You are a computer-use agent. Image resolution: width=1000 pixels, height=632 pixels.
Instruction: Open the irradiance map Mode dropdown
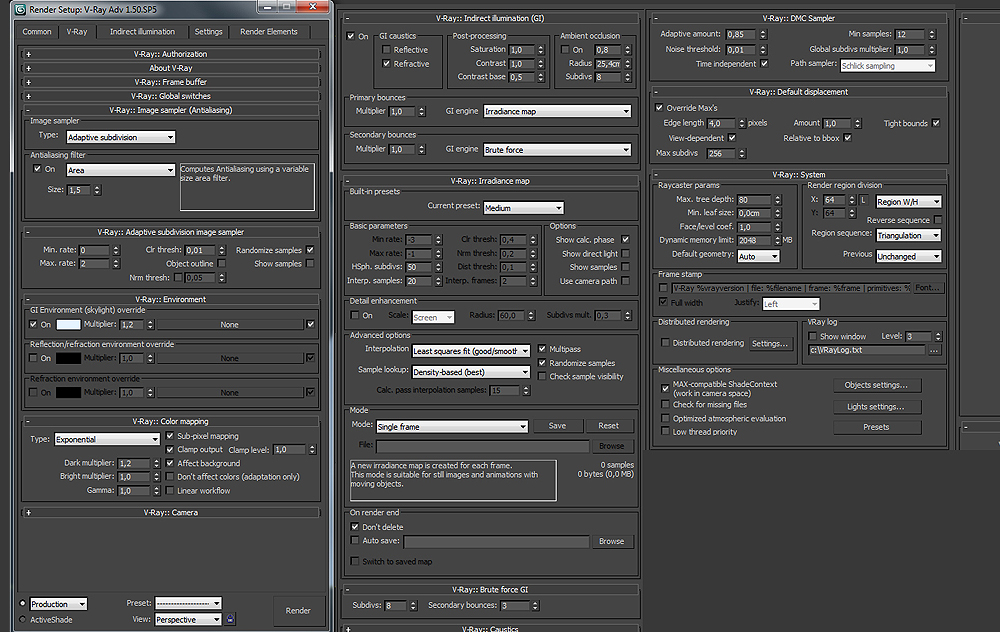pos(452,427)
